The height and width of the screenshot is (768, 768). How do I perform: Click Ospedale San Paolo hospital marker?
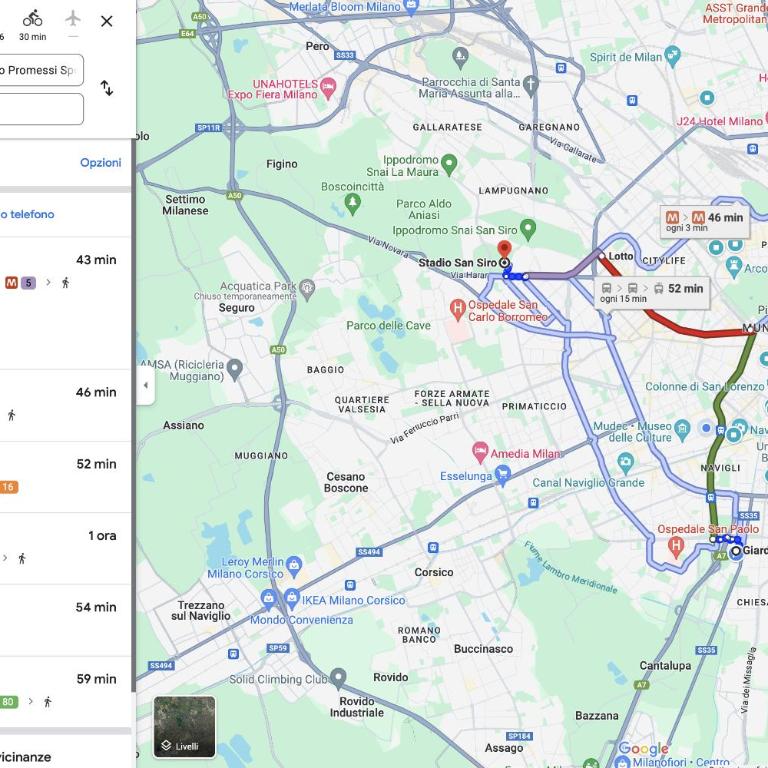click(x=676, y=547)
